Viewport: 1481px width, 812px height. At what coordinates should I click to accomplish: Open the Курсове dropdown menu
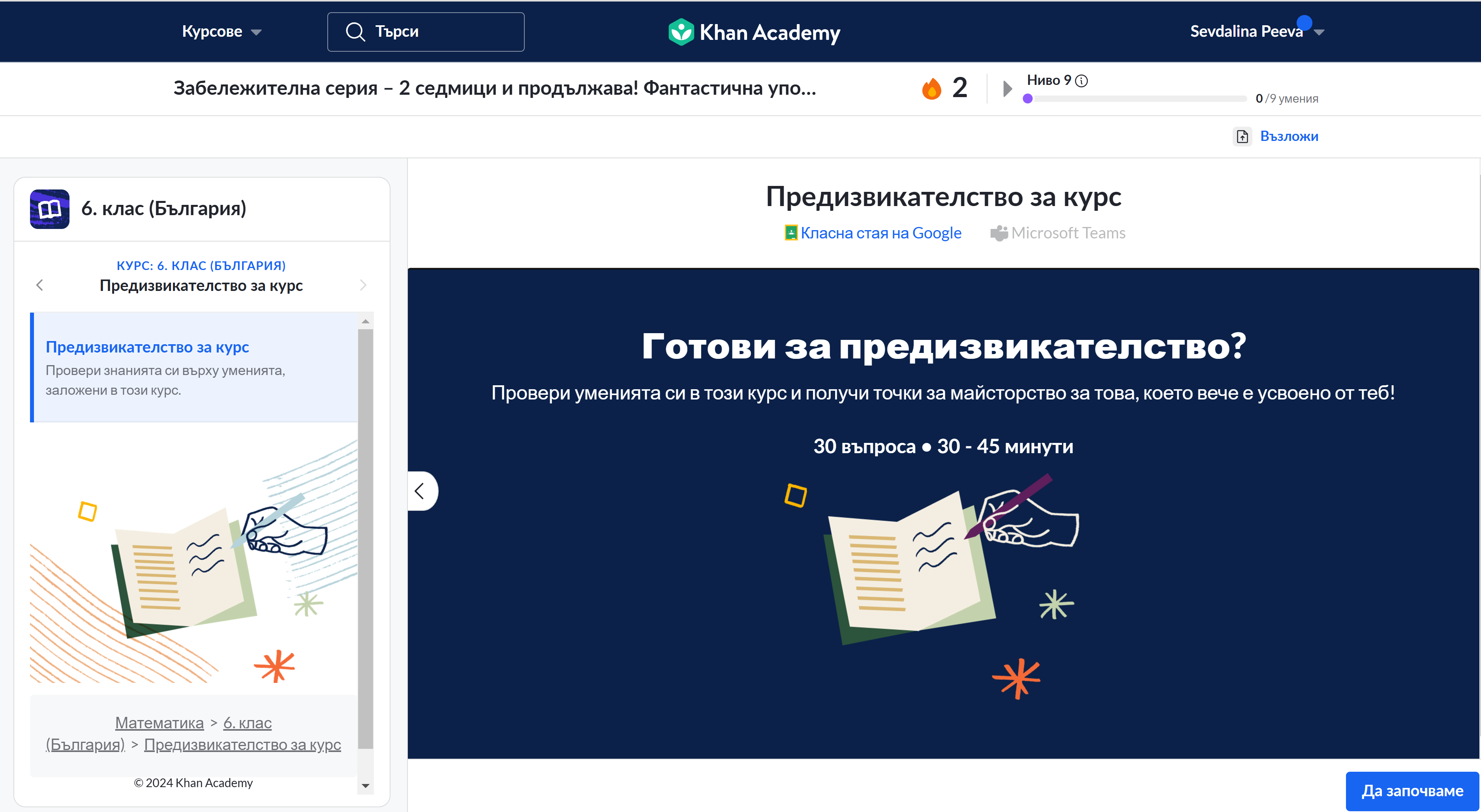click(x=221, y=32)
